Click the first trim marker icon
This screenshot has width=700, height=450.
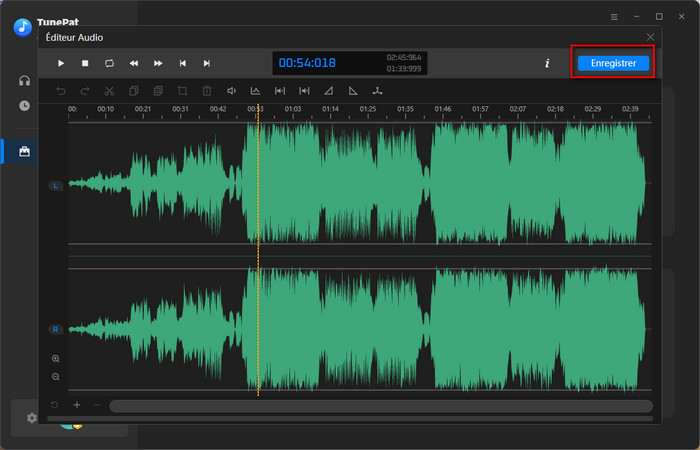[x=280, y=91]
